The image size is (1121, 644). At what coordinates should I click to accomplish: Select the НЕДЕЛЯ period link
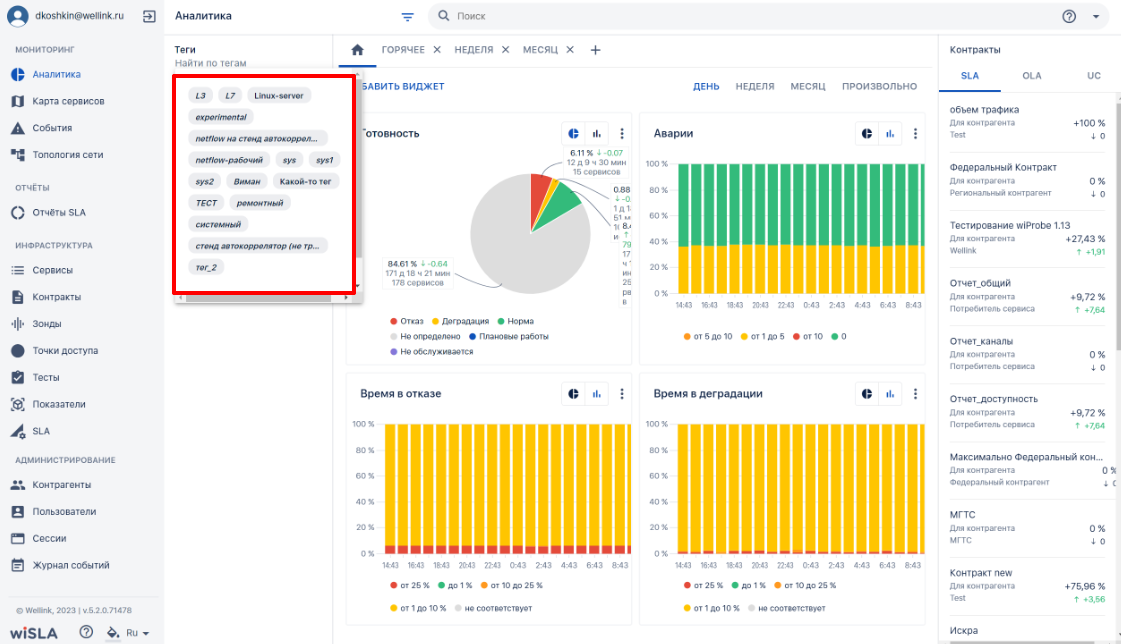click(755, 86)
